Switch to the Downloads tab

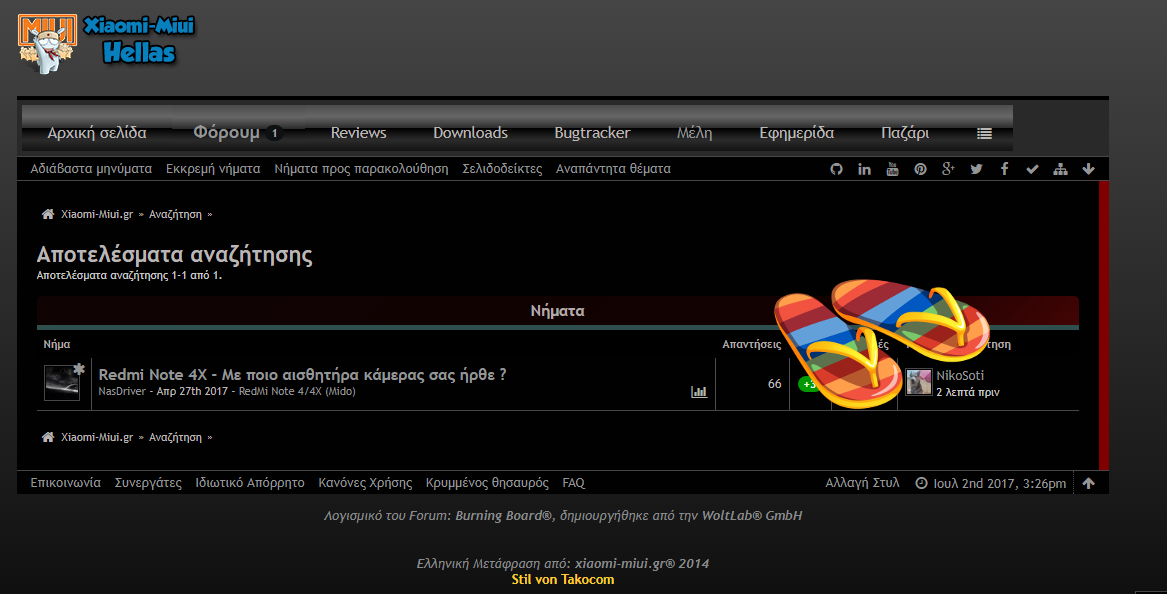[470, 133]
